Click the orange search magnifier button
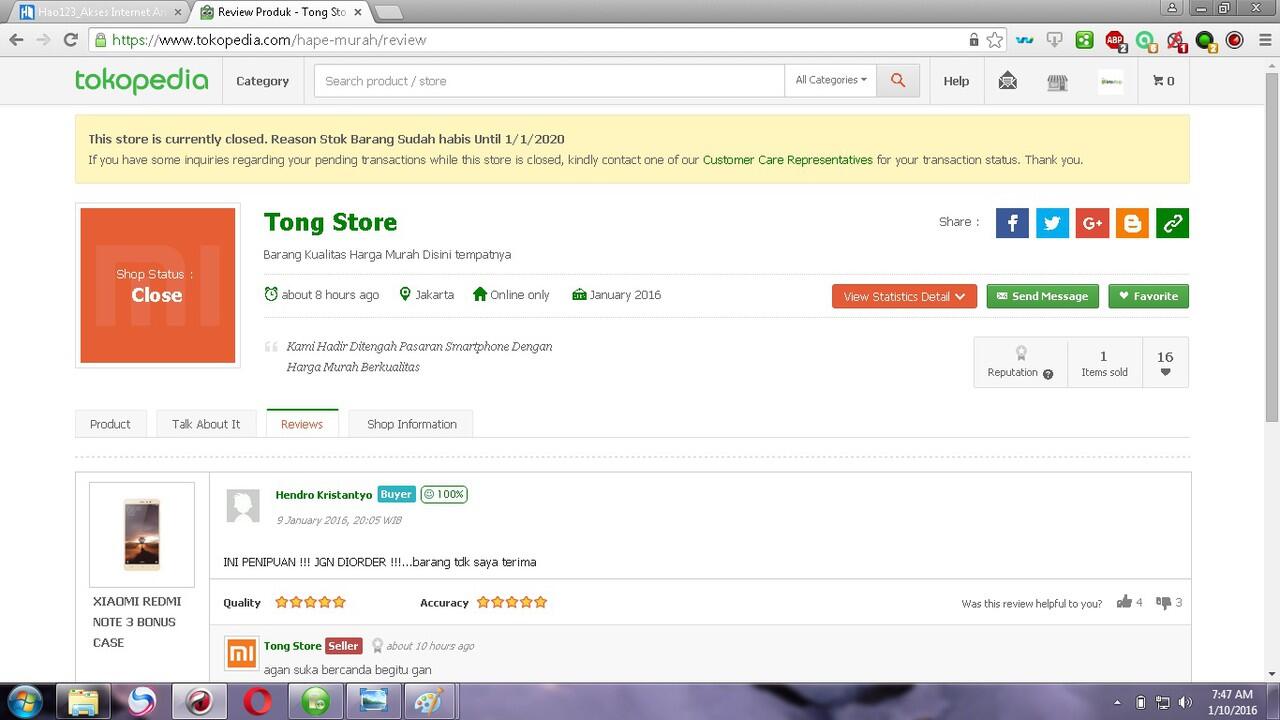The image size is (1280, 720). tap(898, 81)
